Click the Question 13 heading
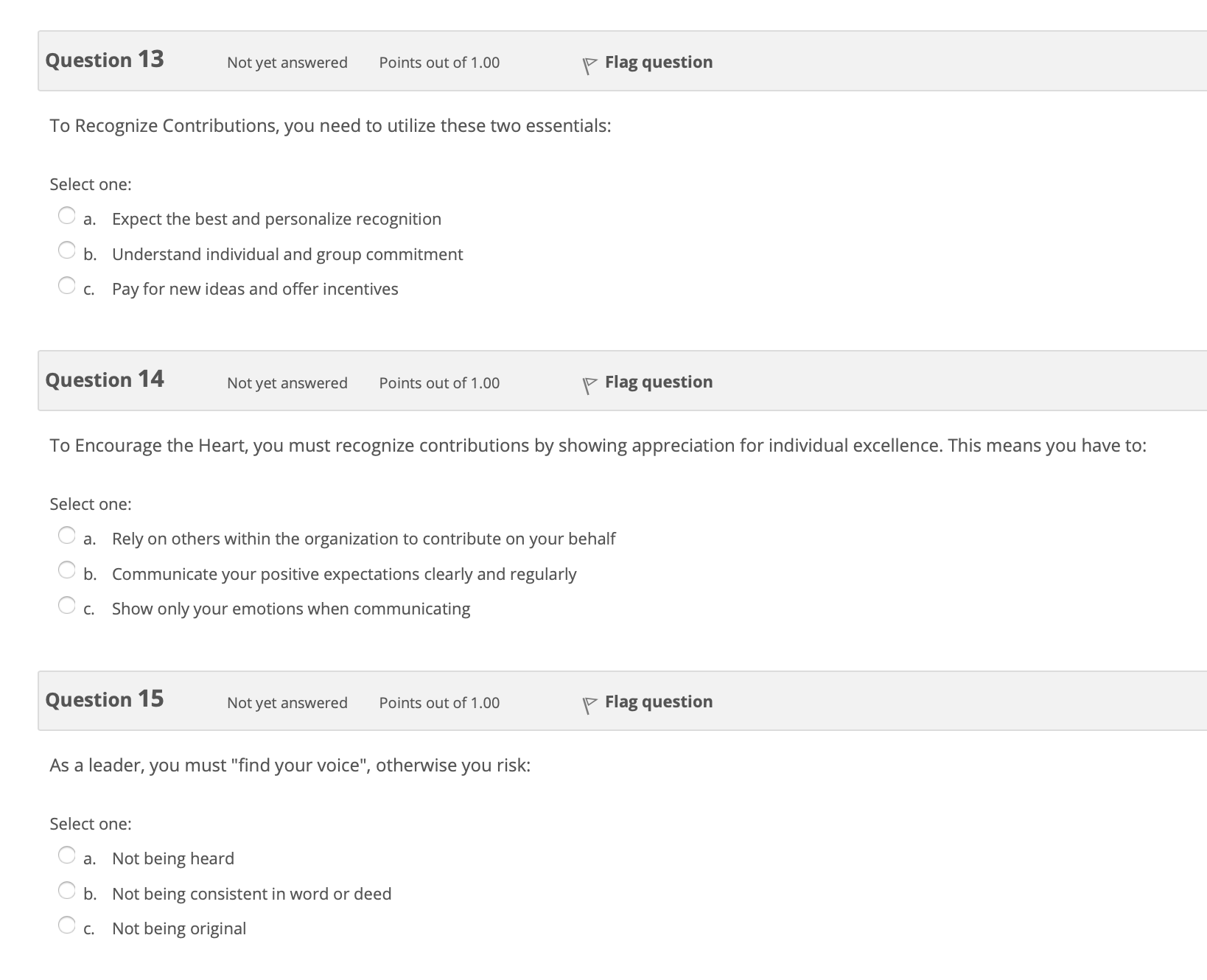This screenshot has height=980, width=1207. coord(105,60)
